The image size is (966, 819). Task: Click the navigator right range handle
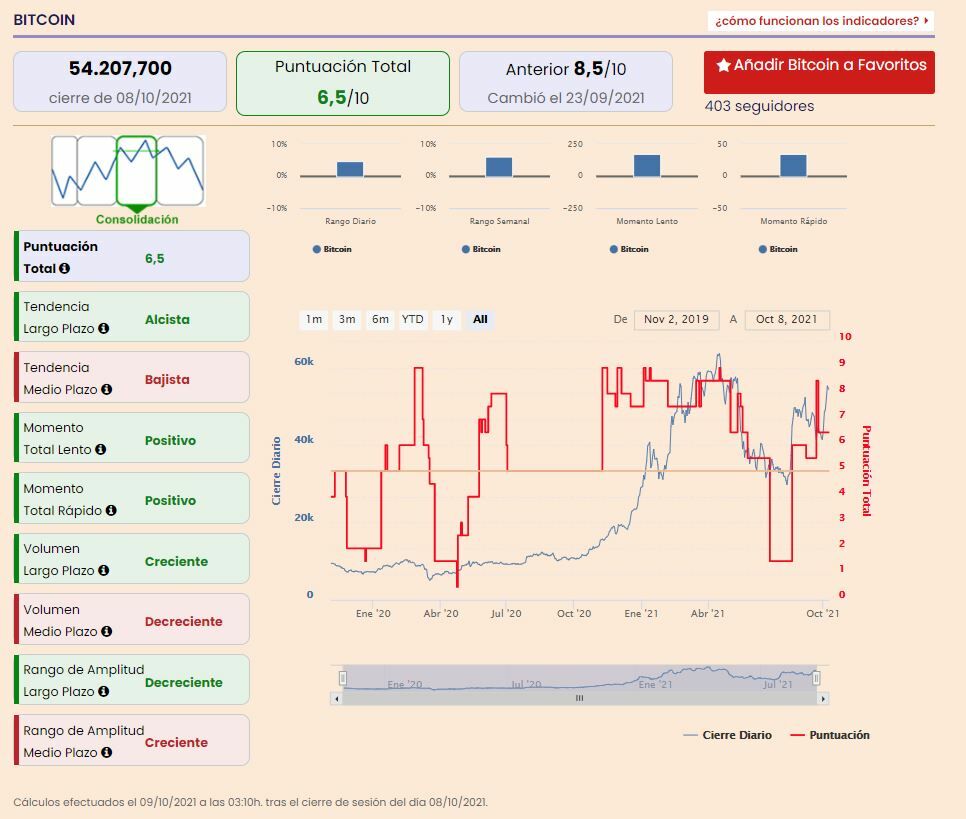[816, 678]
